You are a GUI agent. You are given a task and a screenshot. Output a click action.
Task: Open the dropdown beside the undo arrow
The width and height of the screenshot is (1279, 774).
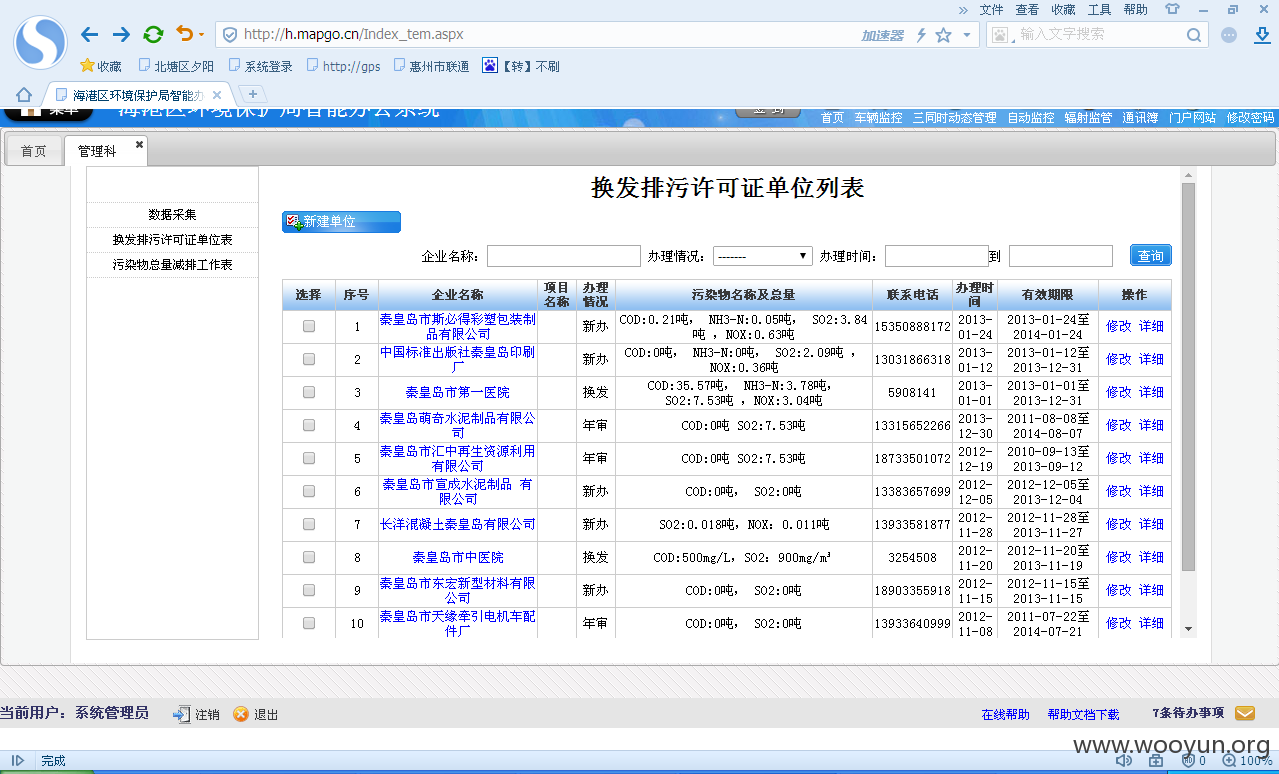[201, 35]
